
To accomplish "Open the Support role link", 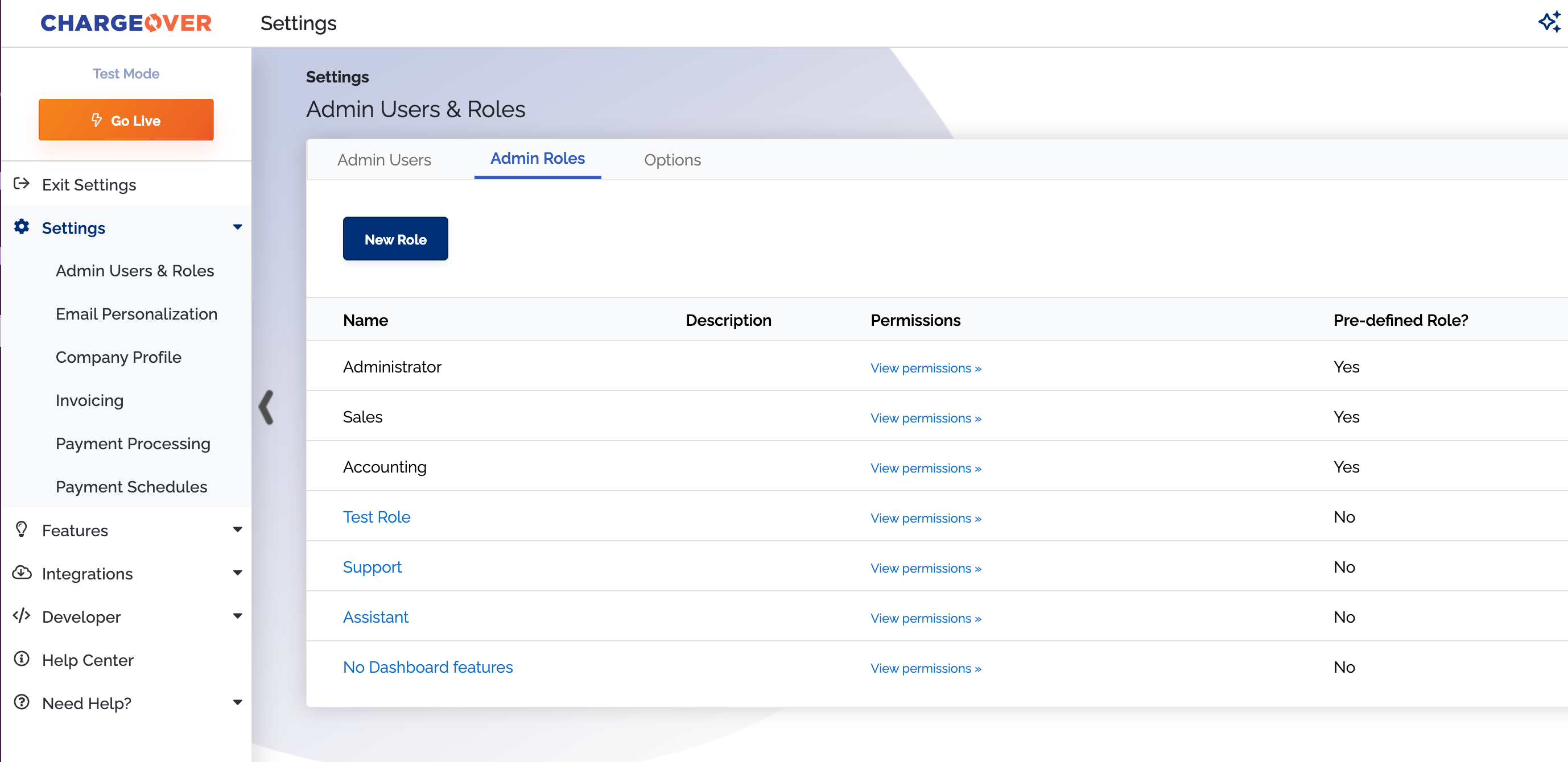I will (373, 568).
